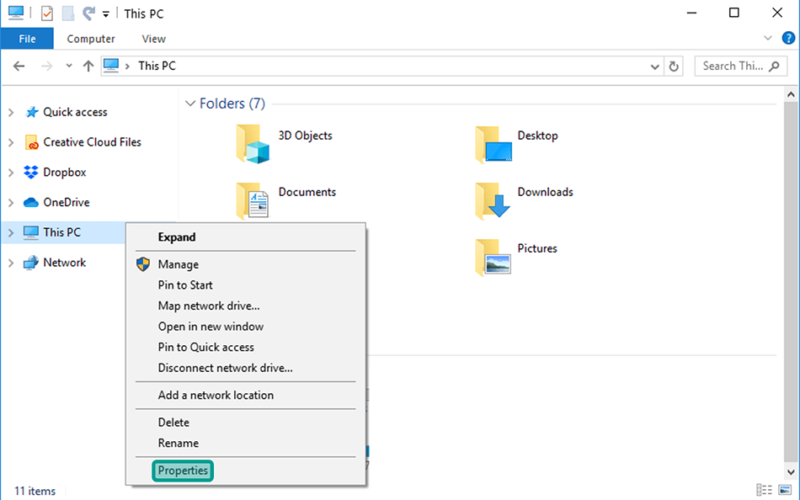Expand the Quick access tree node
This screenshot has height=500, width=800.
(11, 112)
